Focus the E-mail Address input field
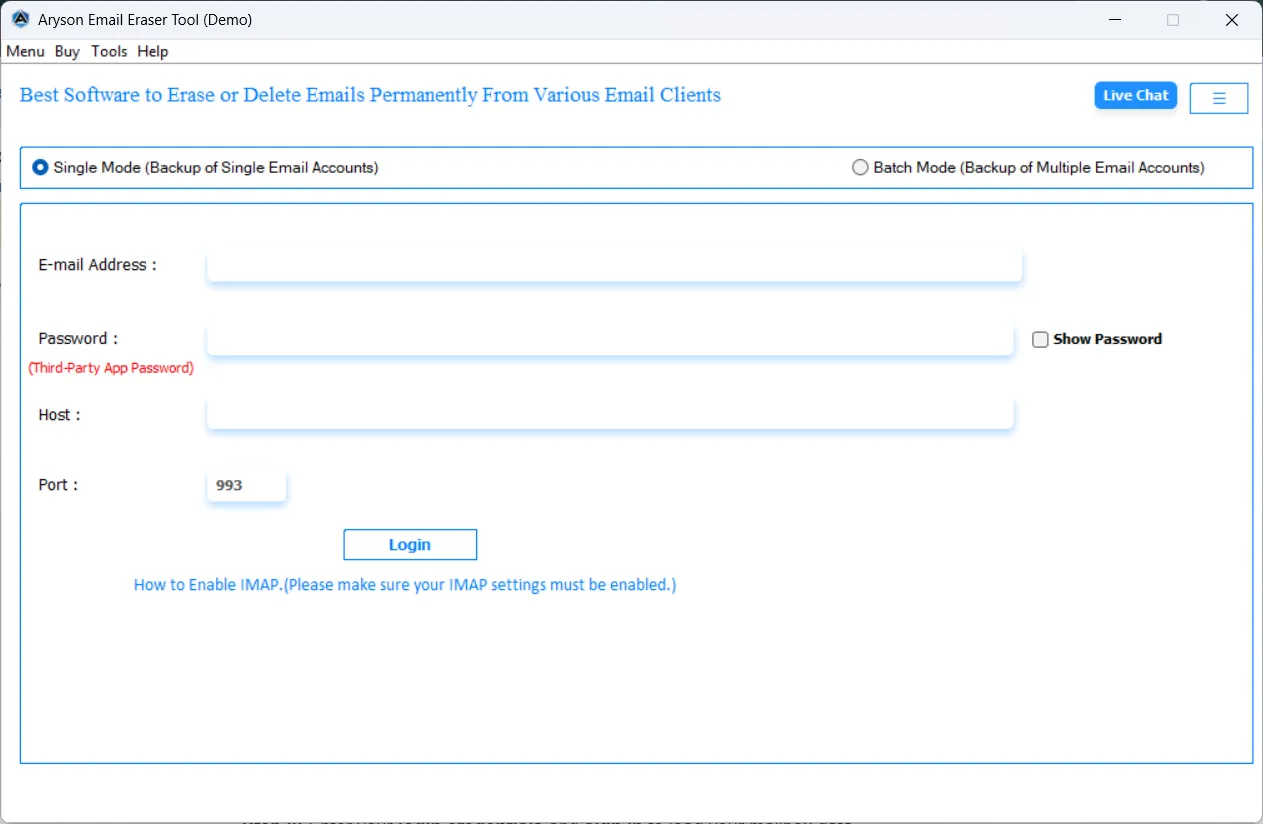 pos(614,266)
